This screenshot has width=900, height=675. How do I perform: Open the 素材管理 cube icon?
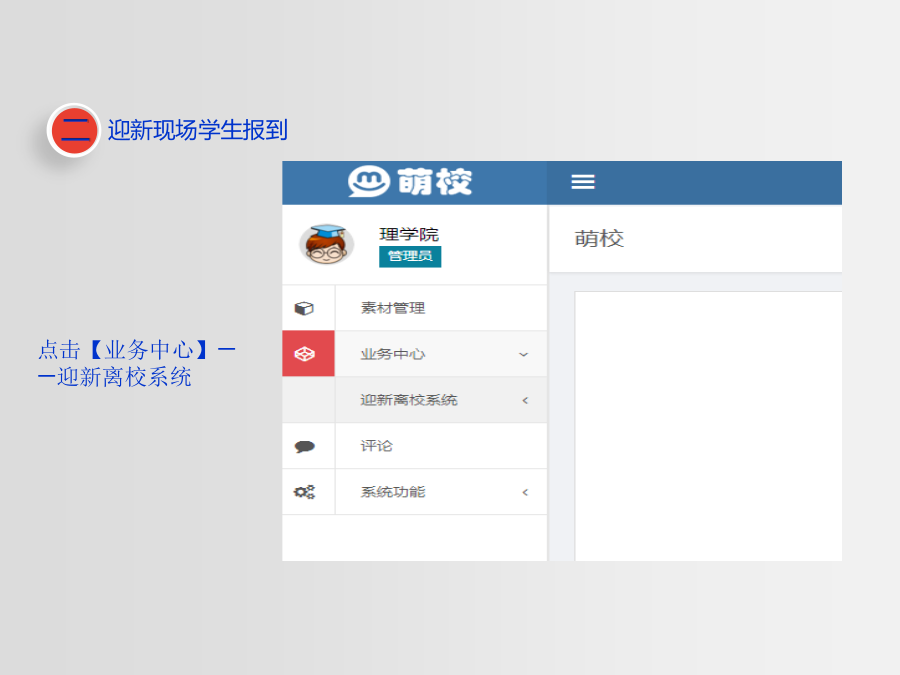coord(304,308)
